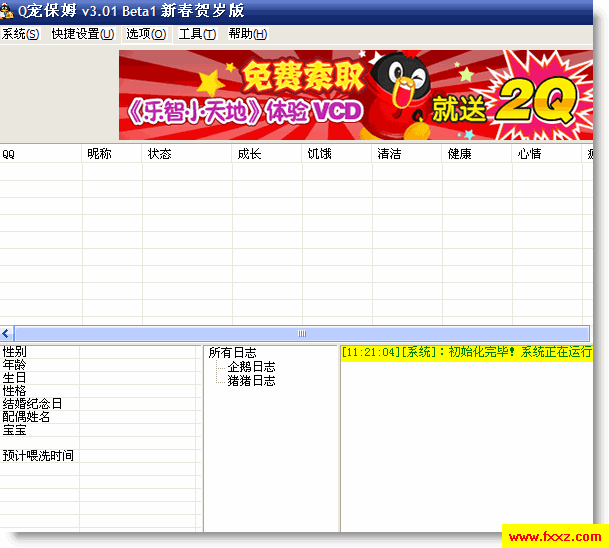Click the 心情 column header
Image resolution: width=609 pixels, height=548 pixels.
click(547, 154)
